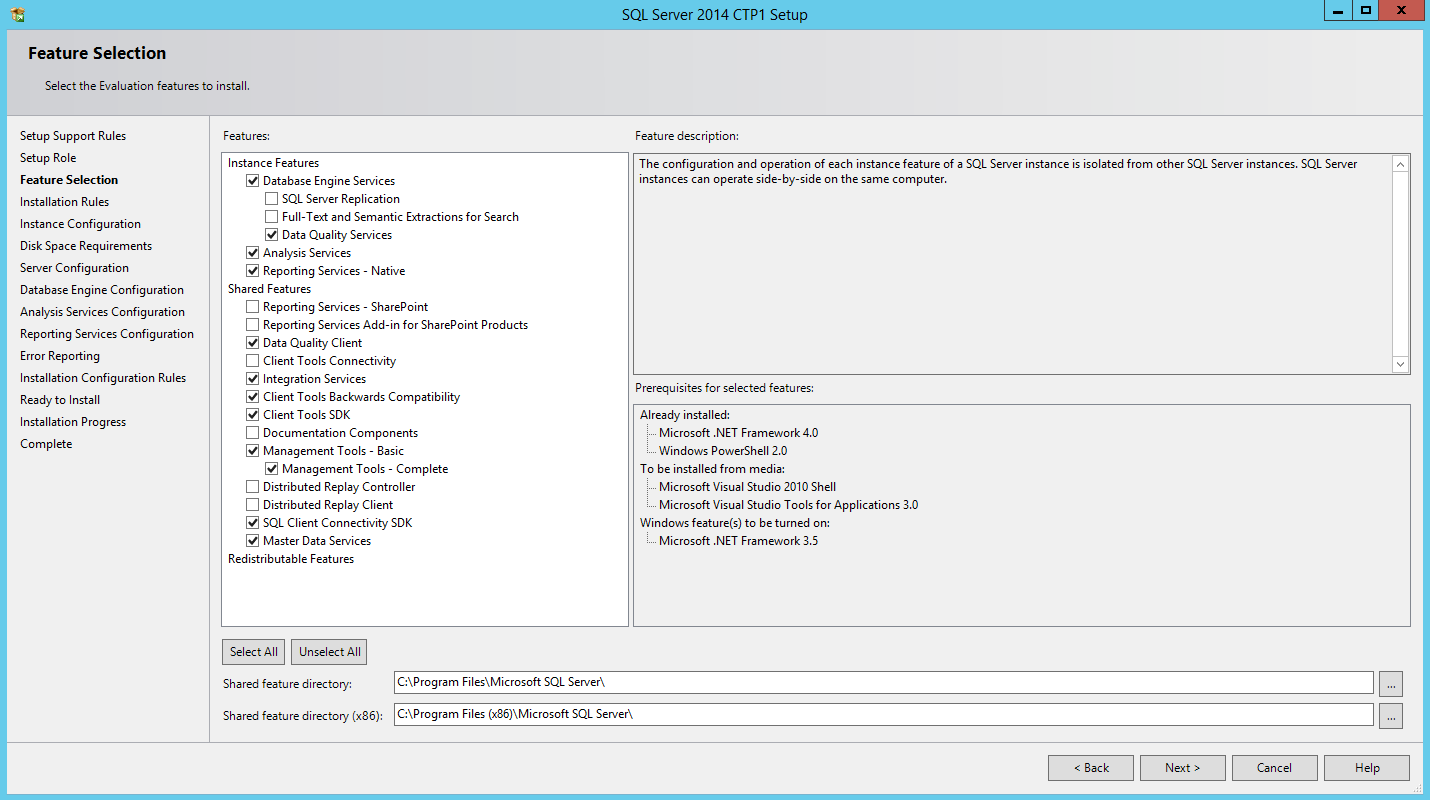Click Error Reporting step
Screen dimensions: 1430x800
60,356
